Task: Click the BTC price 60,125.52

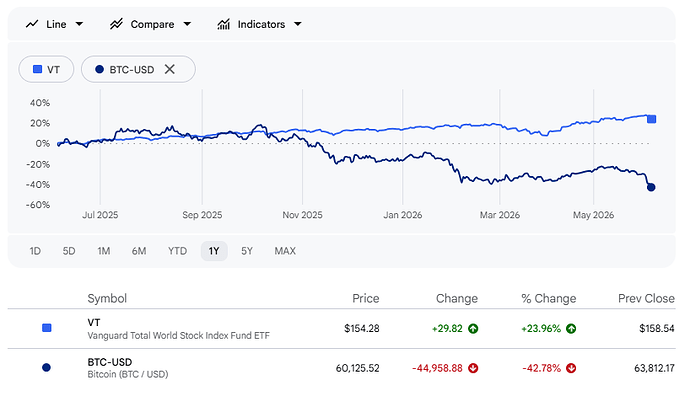Action: coord(357,368)
